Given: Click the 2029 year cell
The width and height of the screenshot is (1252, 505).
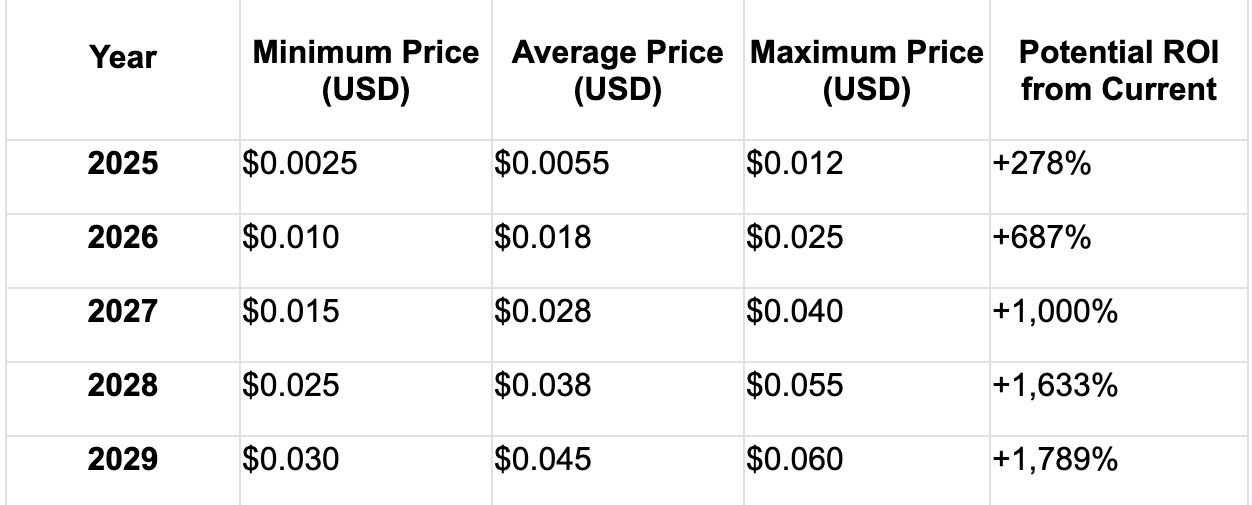Looking at the screenshot, I should coord(122,460).
